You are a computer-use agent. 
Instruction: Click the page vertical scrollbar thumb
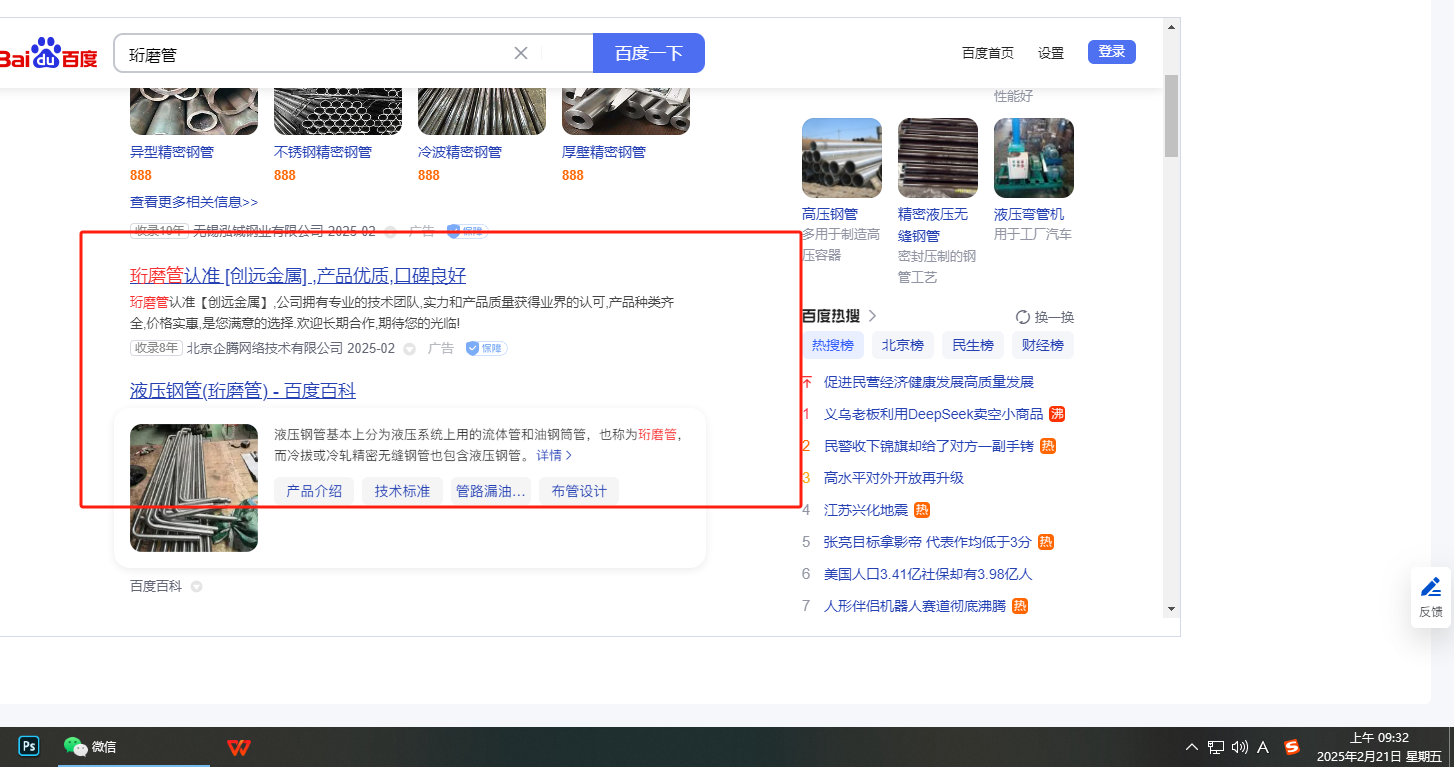[1171, 115]
